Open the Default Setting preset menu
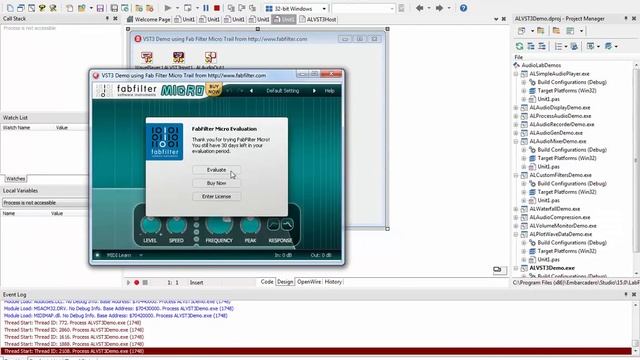Image resolution: width=640 pixels, height=360 pixels. pyautogui.click(x=282, y=91)
